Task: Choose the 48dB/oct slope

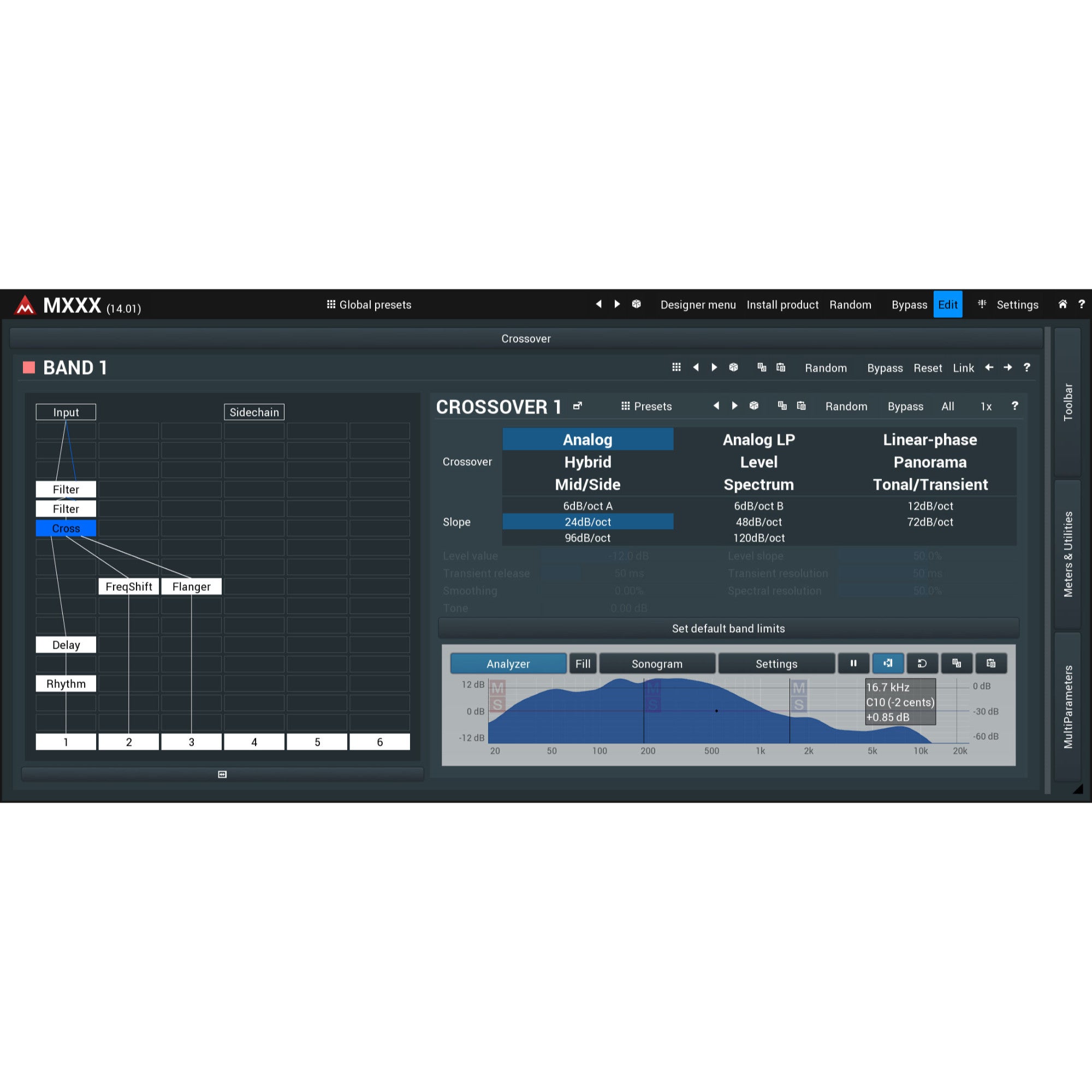Action: click(x=758, y=521)
